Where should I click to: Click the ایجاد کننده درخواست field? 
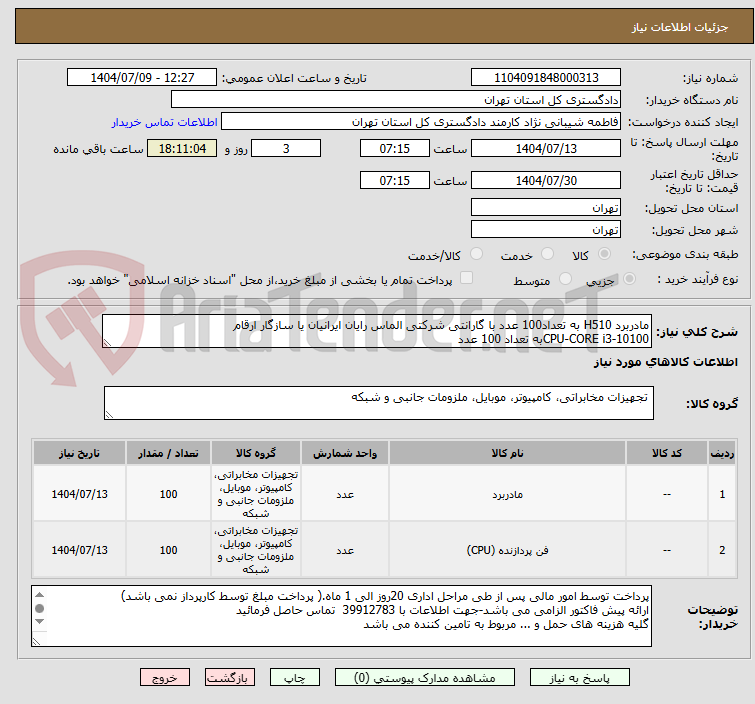(420, 122)
